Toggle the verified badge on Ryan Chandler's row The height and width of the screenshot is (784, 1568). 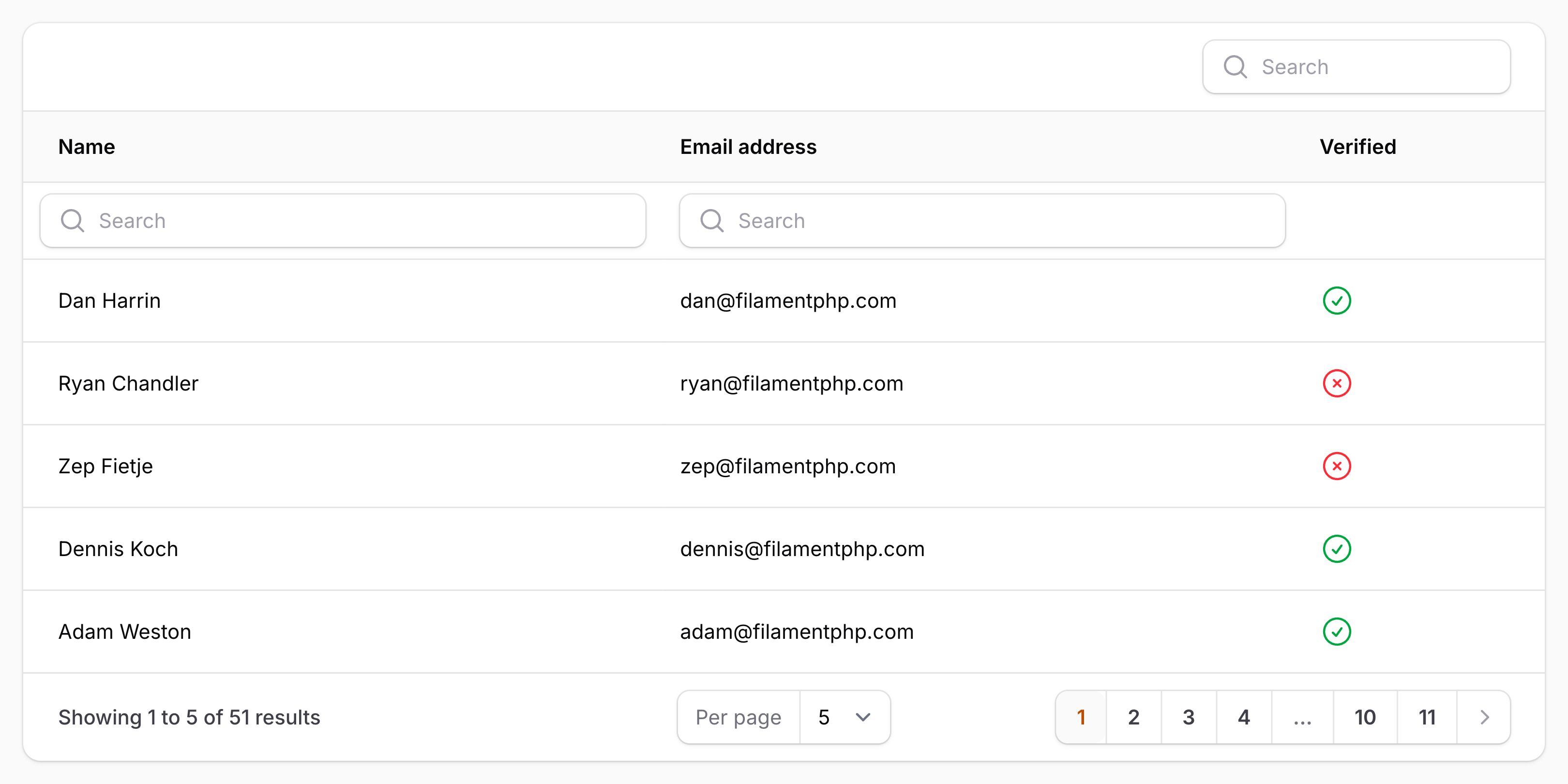tap(1337, 383)
